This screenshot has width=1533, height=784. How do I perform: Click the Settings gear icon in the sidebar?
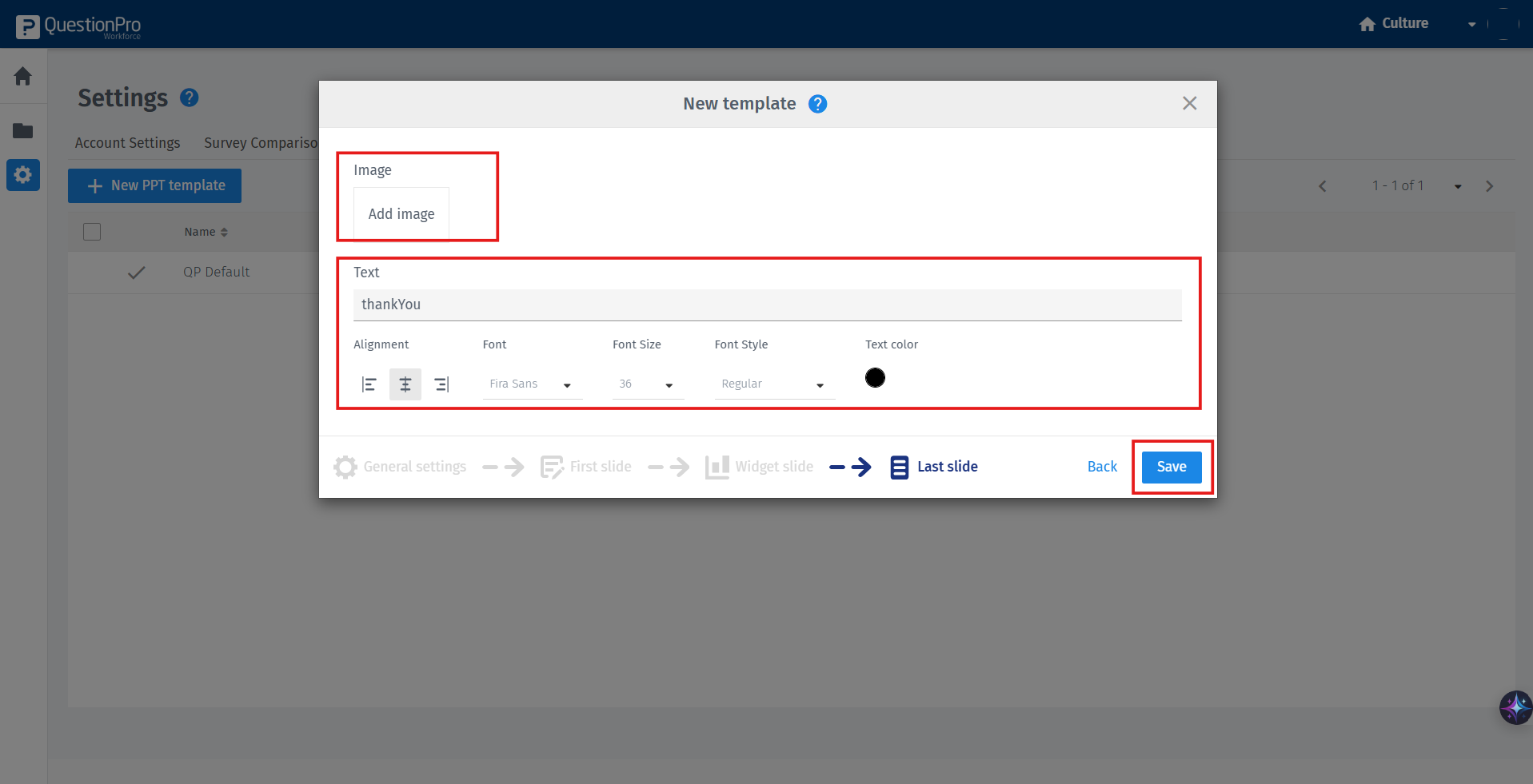tap(22, 174)
